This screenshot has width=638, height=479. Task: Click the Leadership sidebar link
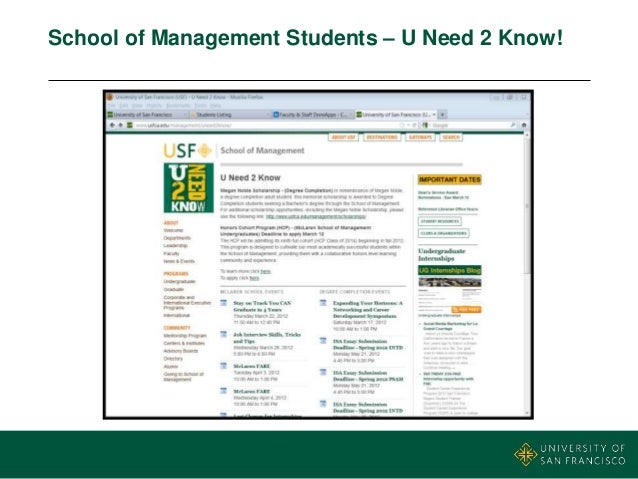pos(175,245)
